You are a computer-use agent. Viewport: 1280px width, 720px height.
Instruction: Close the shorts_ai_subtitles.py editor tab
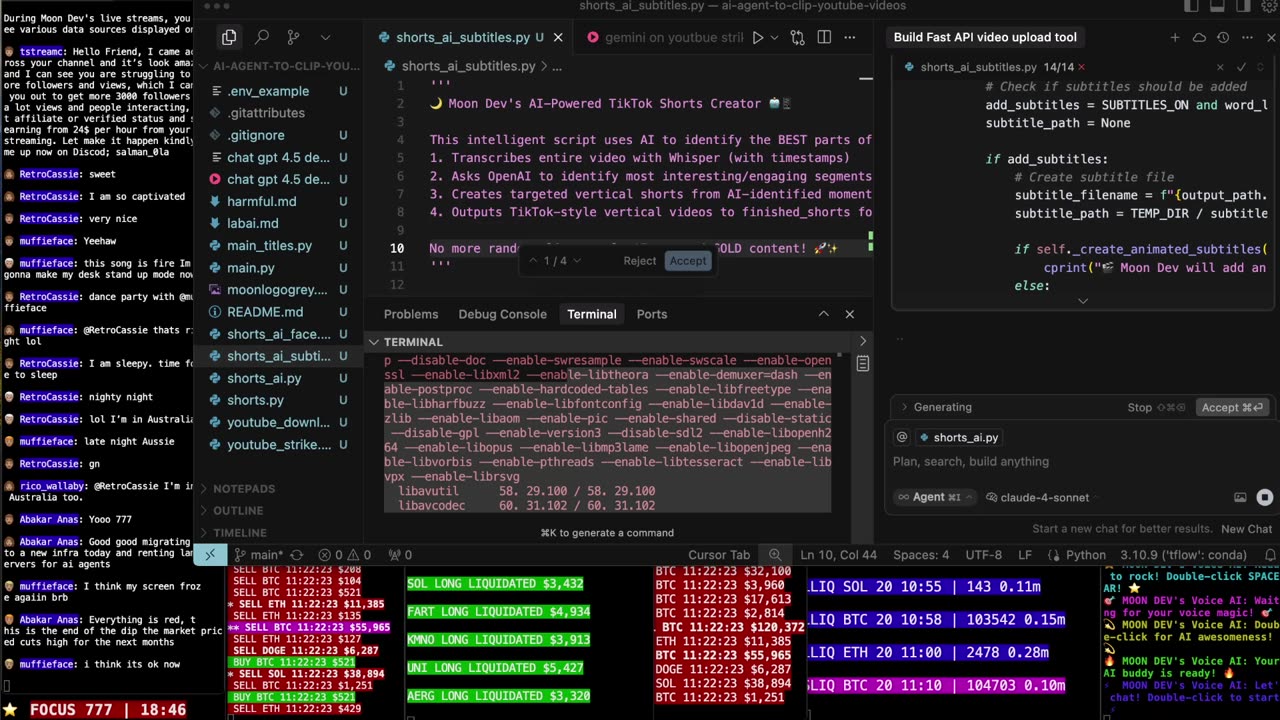tap(558, 37)
